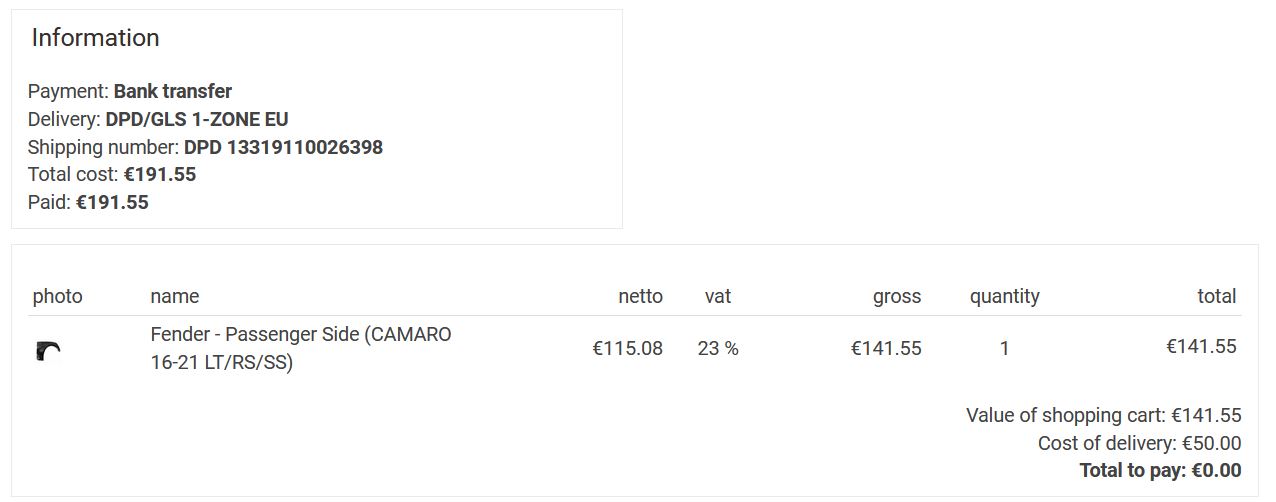This screenshot has height=502, width=1276.
Task: Click the 23 % vat cell
Action: point(718,348)
